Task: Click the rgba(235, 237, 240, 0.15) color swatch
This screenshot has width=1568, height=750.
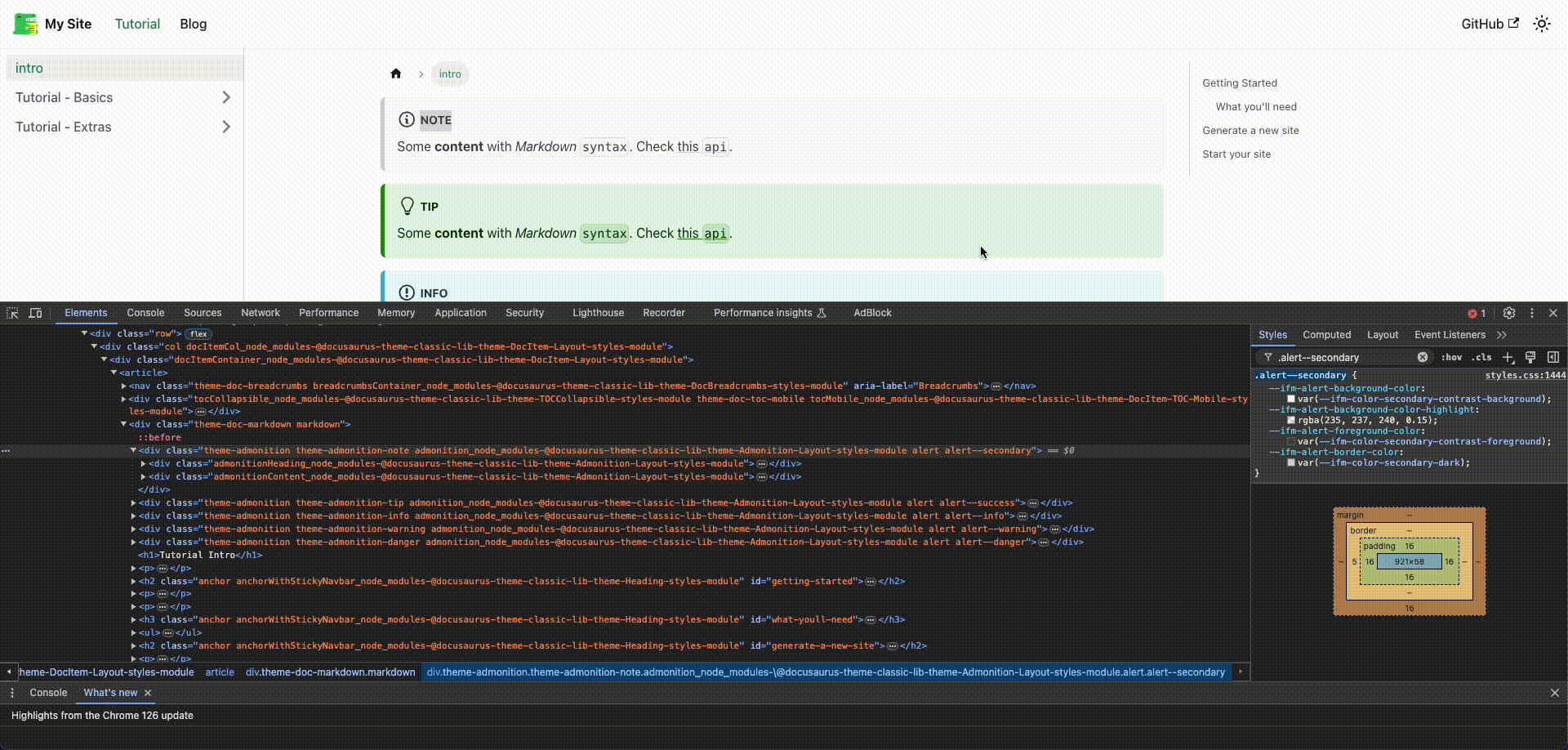Action: (1291, 420)
